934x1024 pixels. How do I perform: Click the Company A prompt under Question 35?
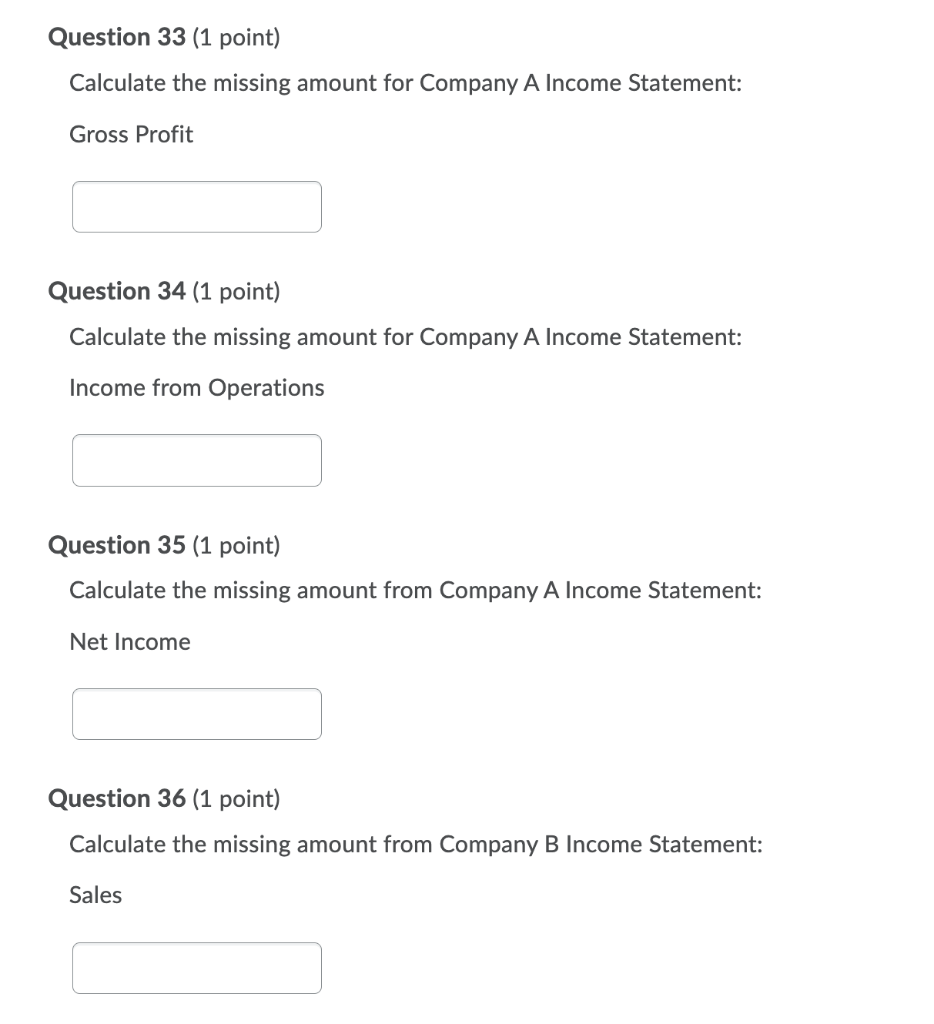415,590
